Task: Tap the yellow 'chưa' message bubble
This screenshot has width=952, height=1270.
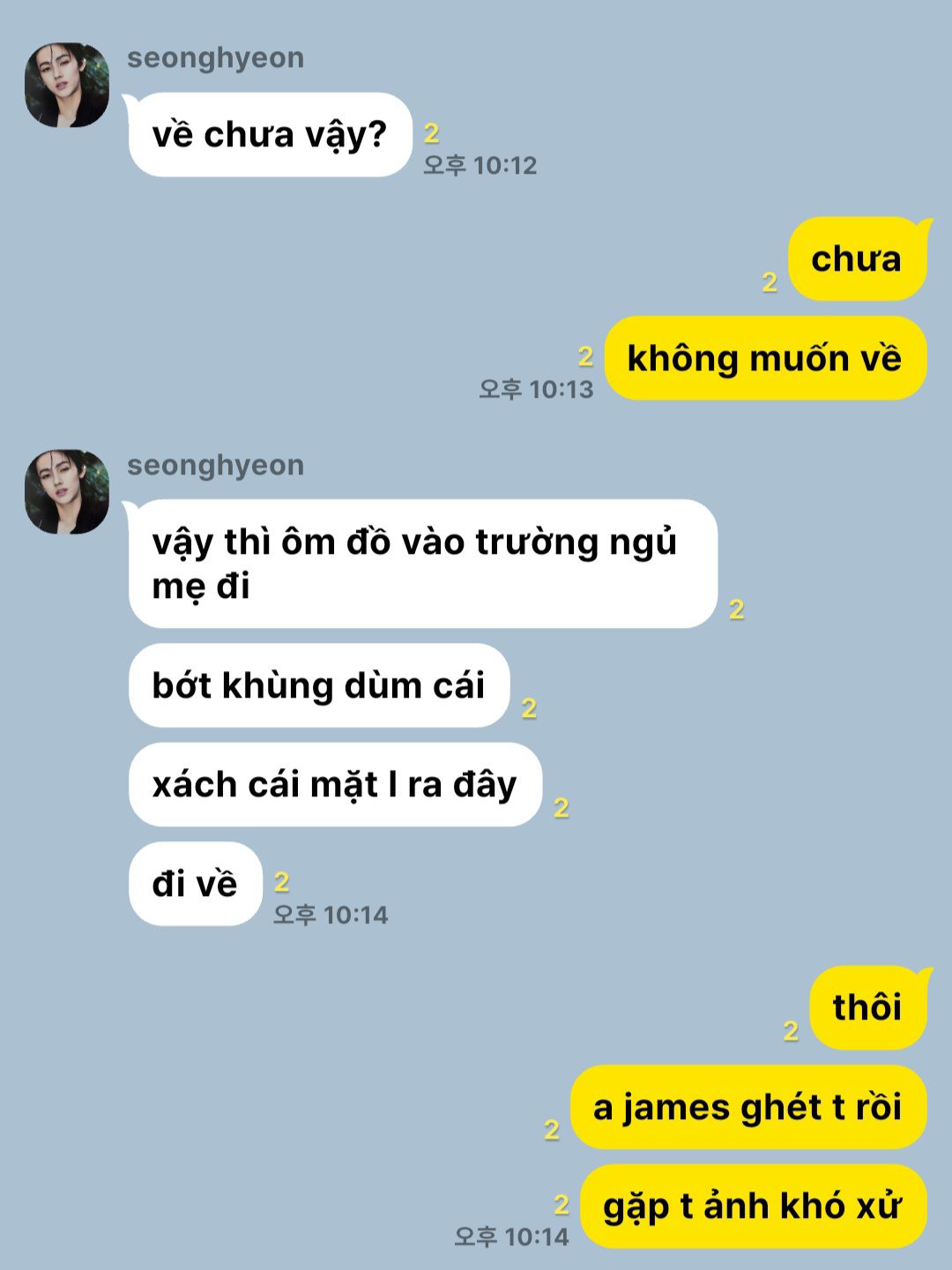Action: [x=858, y=259]
